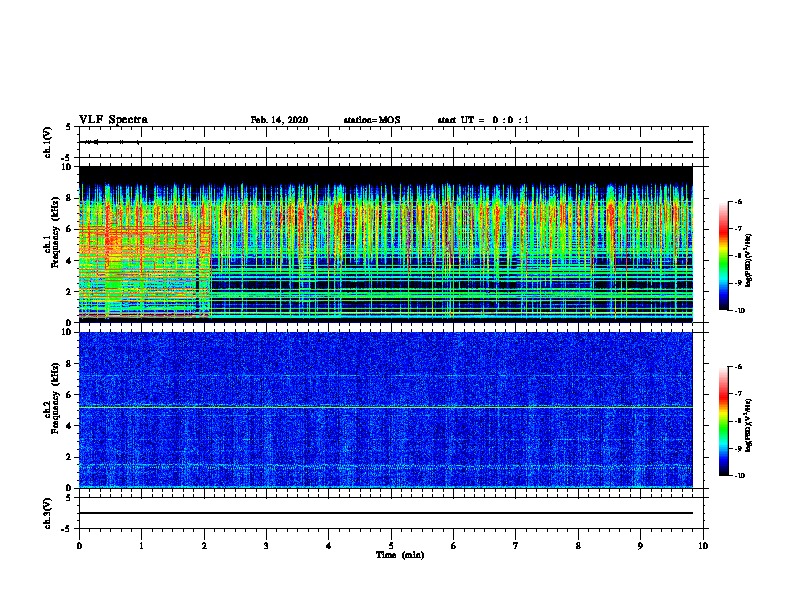This screenshot has width=792, height=612.
Task: Select the "start UT = 0 : 0 : 1" text
Action: pyautogui.click(x=483, y=120)
